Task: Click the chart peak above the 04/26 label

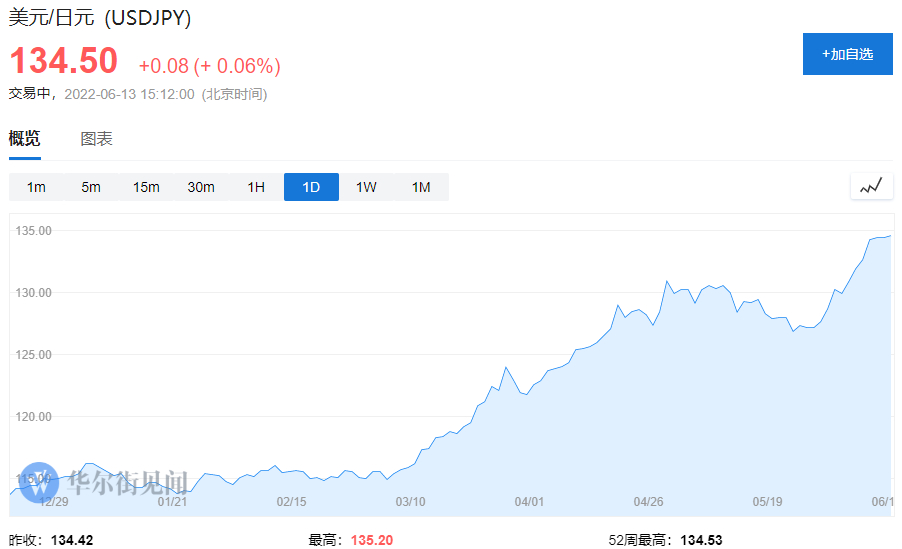Action: [667, 281]
